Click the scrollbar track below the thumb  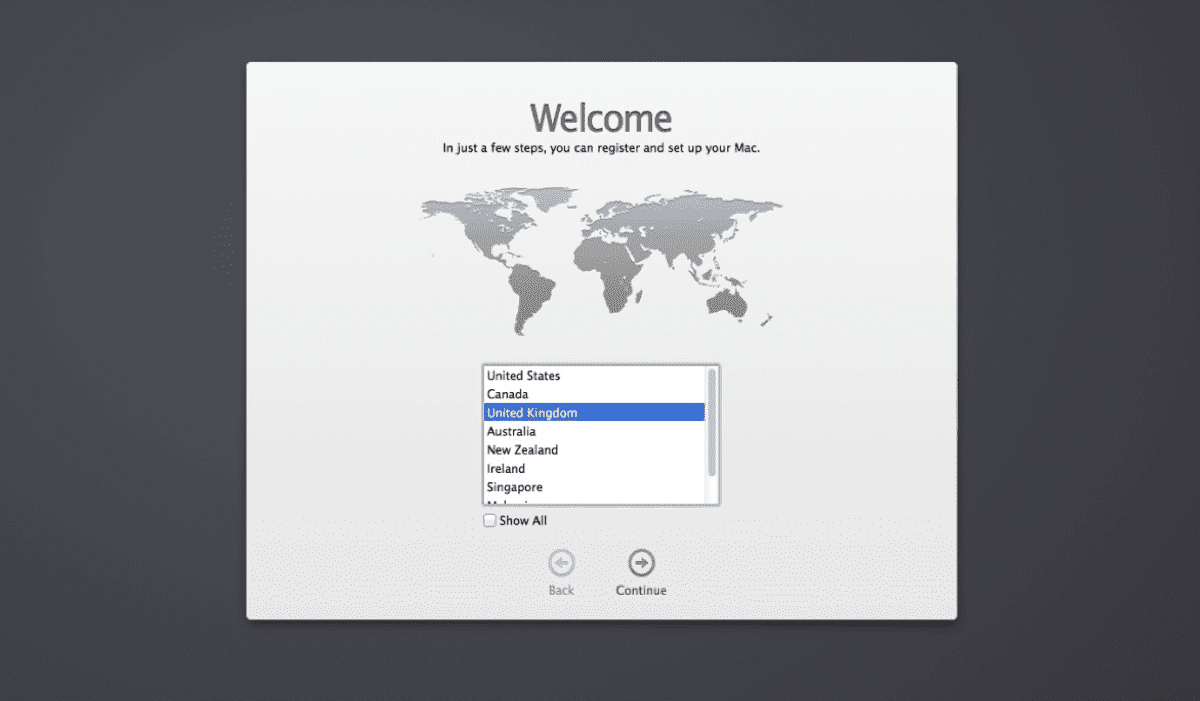[712, 490]
